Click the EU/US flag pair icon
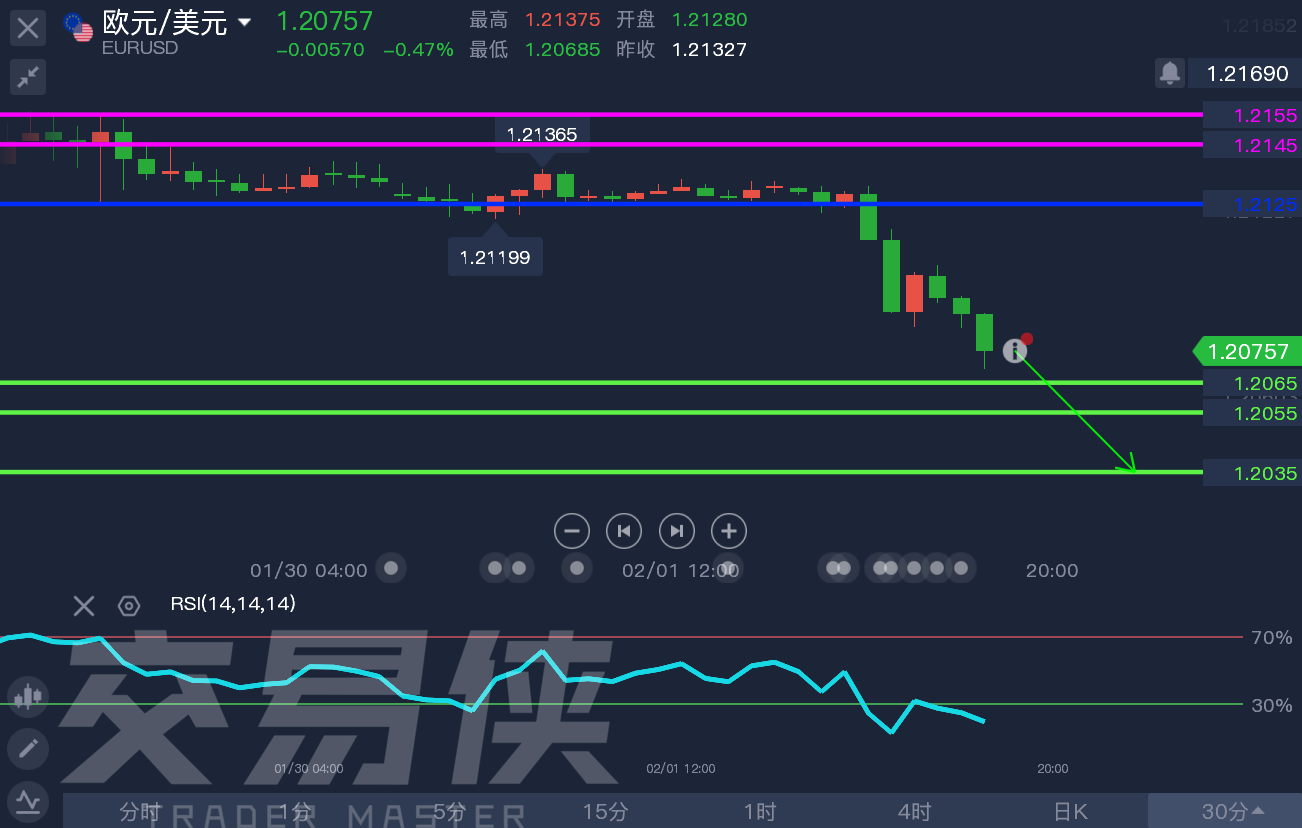This screenshot has height=828, width=1302. (x=78, y=27)
